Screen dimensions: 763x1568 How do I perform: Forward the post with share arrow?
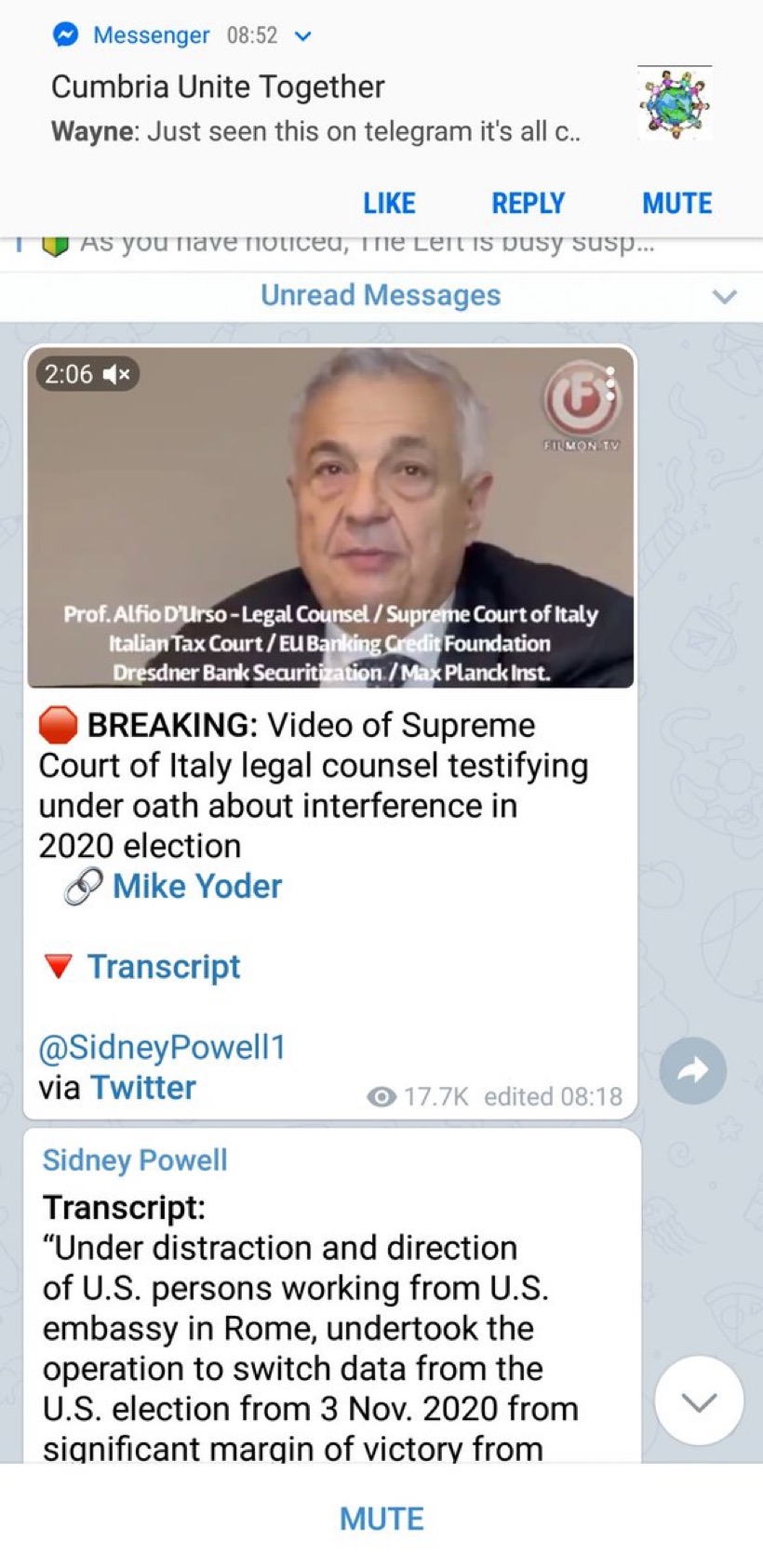[693, 1070]
